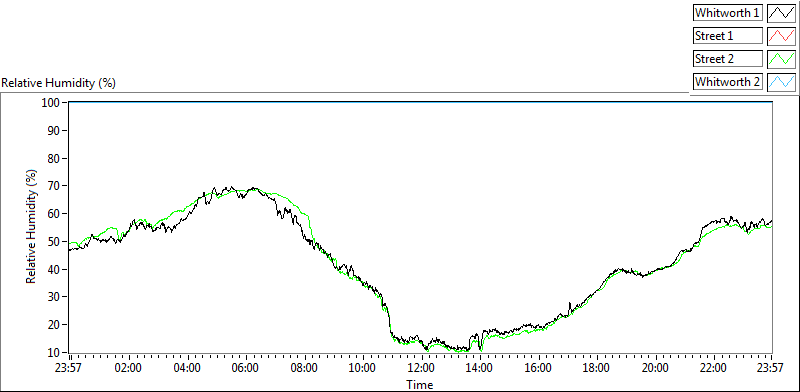Select the Whitworth 1 legend label
Screen dimensions: 800x392
click(x=728, y=13)
